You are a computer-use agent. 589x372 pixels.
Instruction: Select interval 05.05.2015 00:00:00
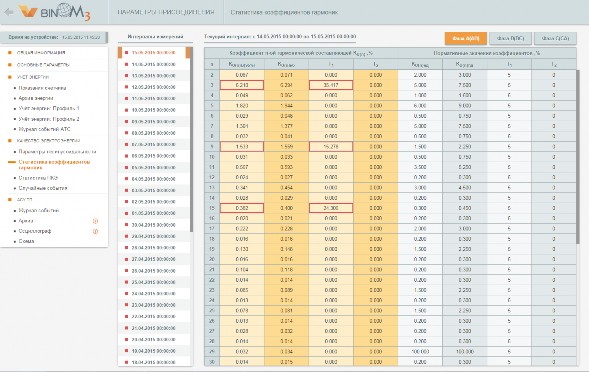[x=153, y=167]
